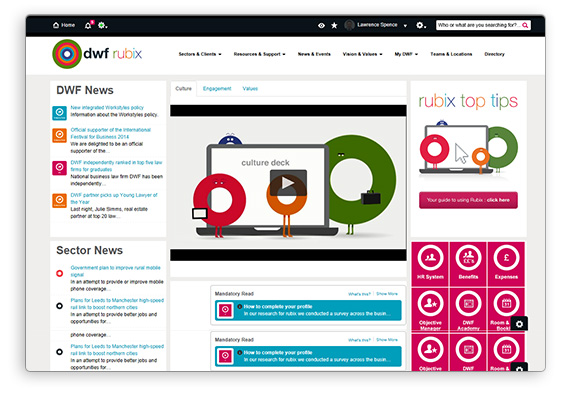Viewport: 570px width, 398px height.
Task: Click the pink icon beside graduates ranking news
Action: point(60,168)
